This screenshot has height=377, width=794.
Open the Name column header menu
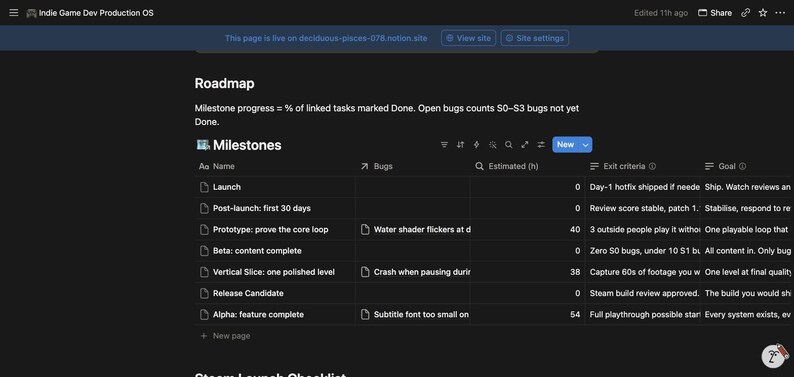[x=275, y=166]
